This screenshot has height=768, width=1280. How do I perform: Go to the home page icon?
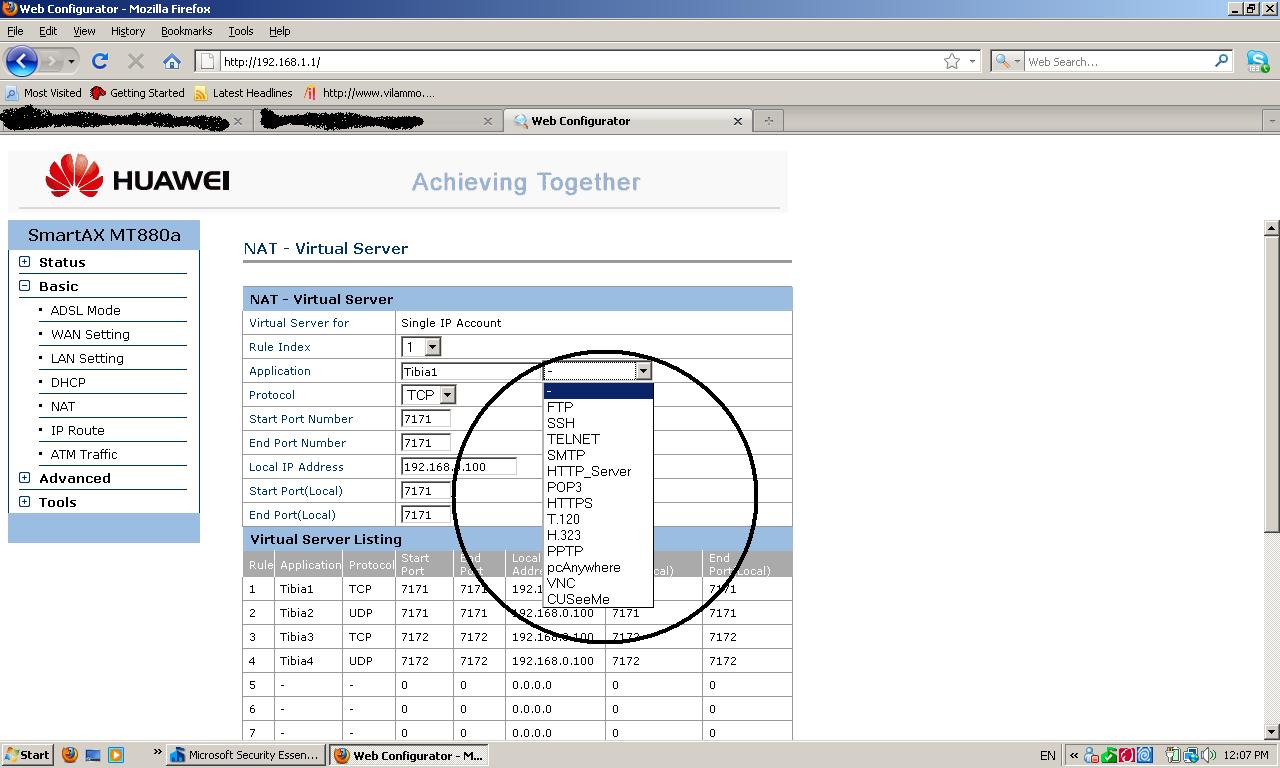(172, 61)
